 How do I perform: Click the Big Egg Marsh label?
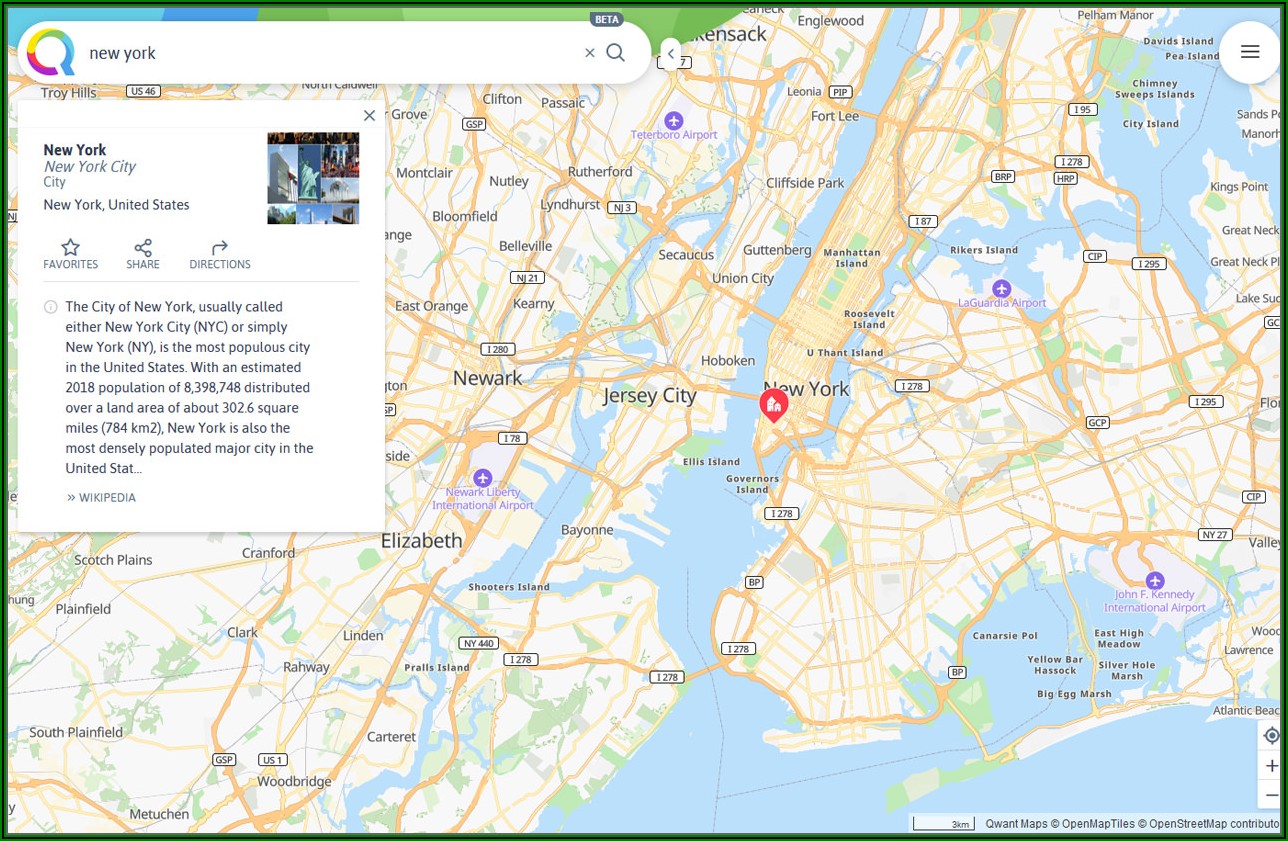(1073, 694)
